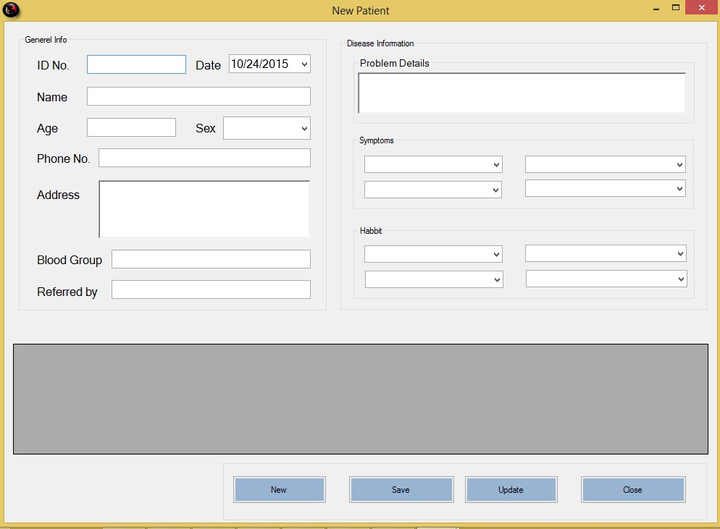Image resolution: width=720 pixels, height=529 pixels.
Task: Minimize the New Patient window
Action: (656, 8)
